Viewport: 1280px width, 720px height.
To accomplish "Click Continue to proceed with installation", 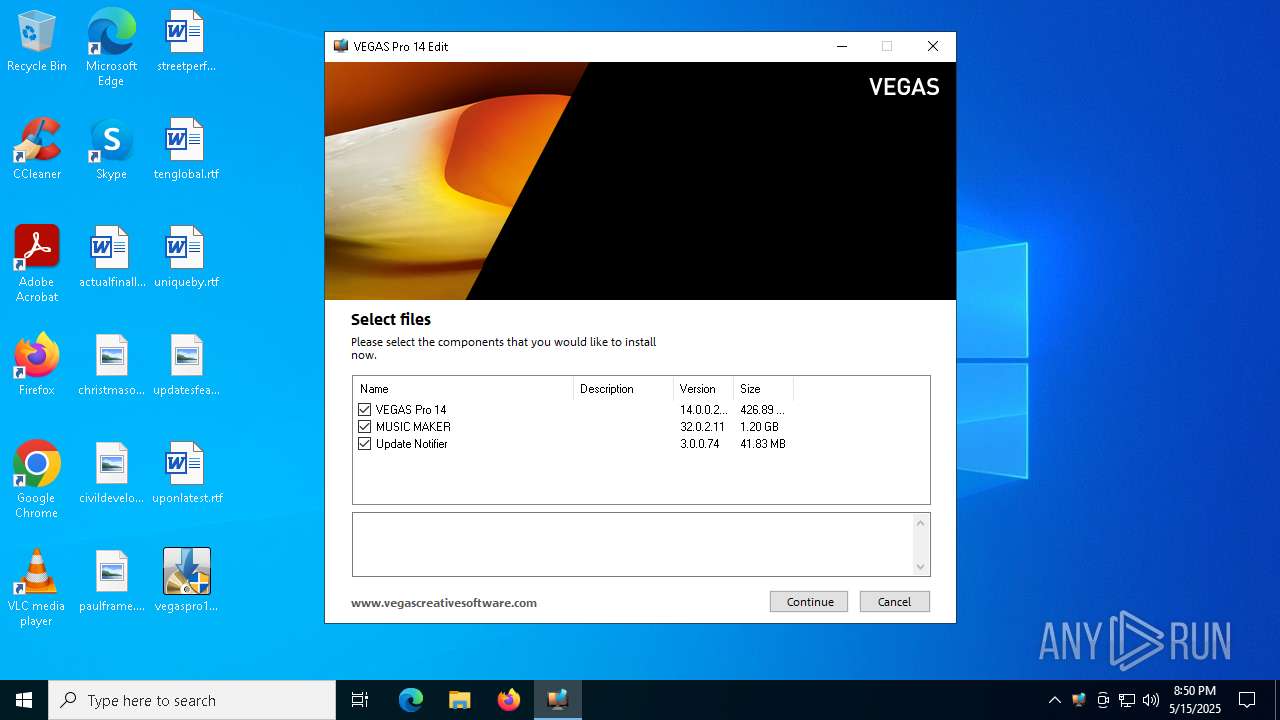I will pyautogui.click(x=809, y=601).
